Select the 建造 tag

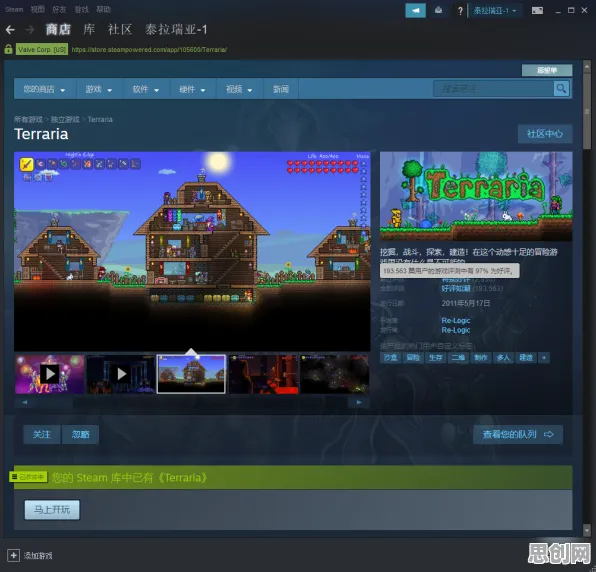[x=526, y=358]
